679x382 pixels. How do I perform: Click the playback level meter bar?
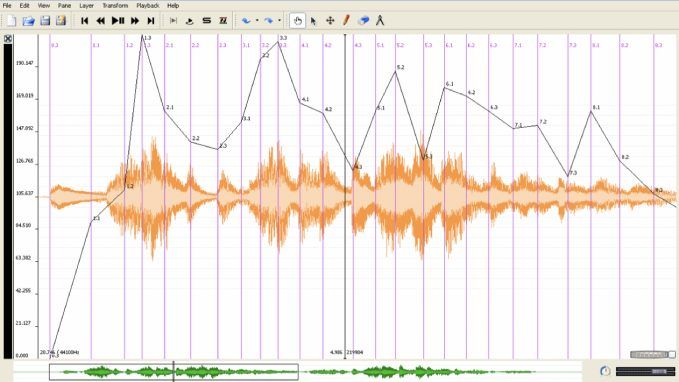[645, 371]
